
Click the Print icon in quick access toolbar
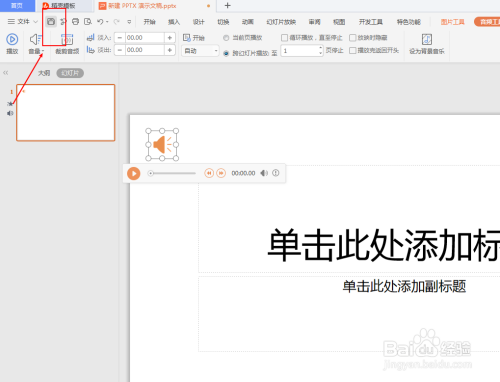(x=75, y=22)
